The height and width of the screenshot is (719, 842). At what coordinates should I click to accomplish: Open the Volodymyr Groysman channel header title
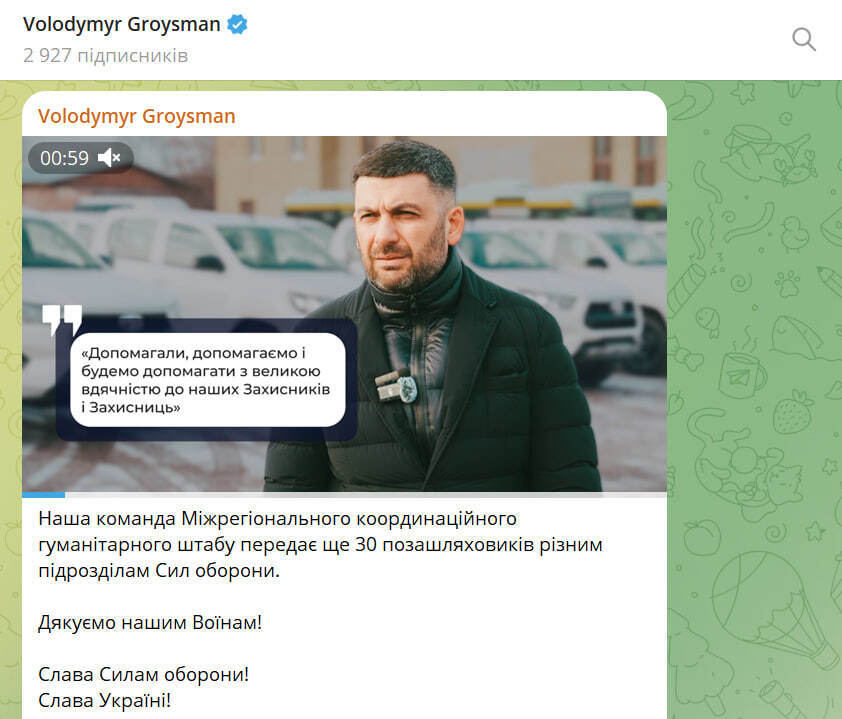[x=122, y=24]
